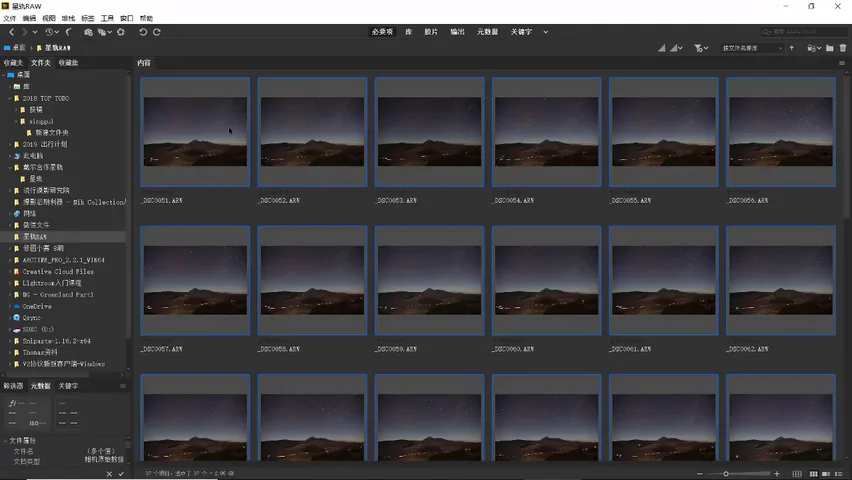Collapse the 2018 TOP TODO folder
This screenshot has height=480, width=852.
tap(10, 98)
